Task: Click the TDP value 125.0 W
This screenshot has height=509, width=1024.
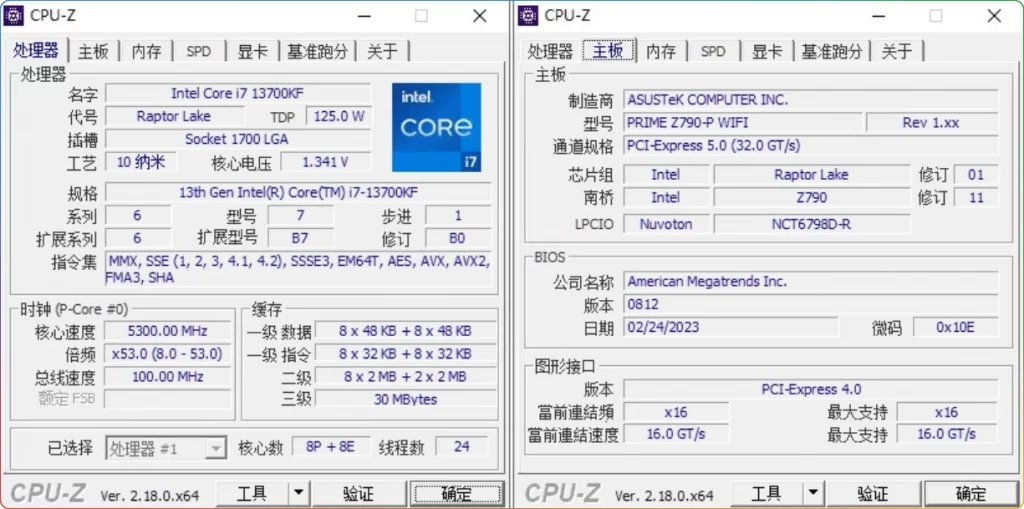Action: click(x=339, y=116)
